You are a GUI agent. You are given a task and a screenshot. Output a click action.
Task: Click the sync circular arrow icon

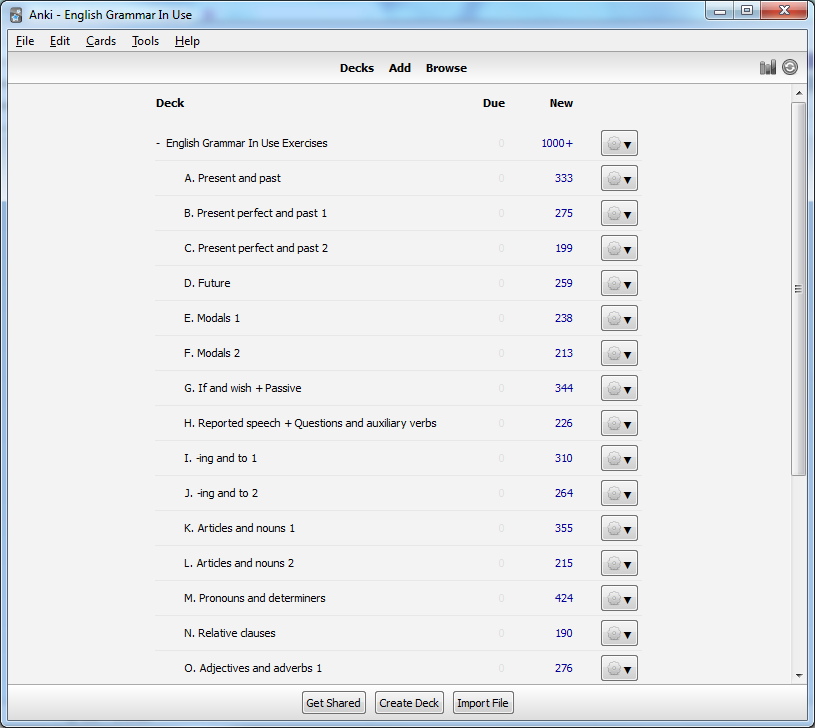pos(790,67)
